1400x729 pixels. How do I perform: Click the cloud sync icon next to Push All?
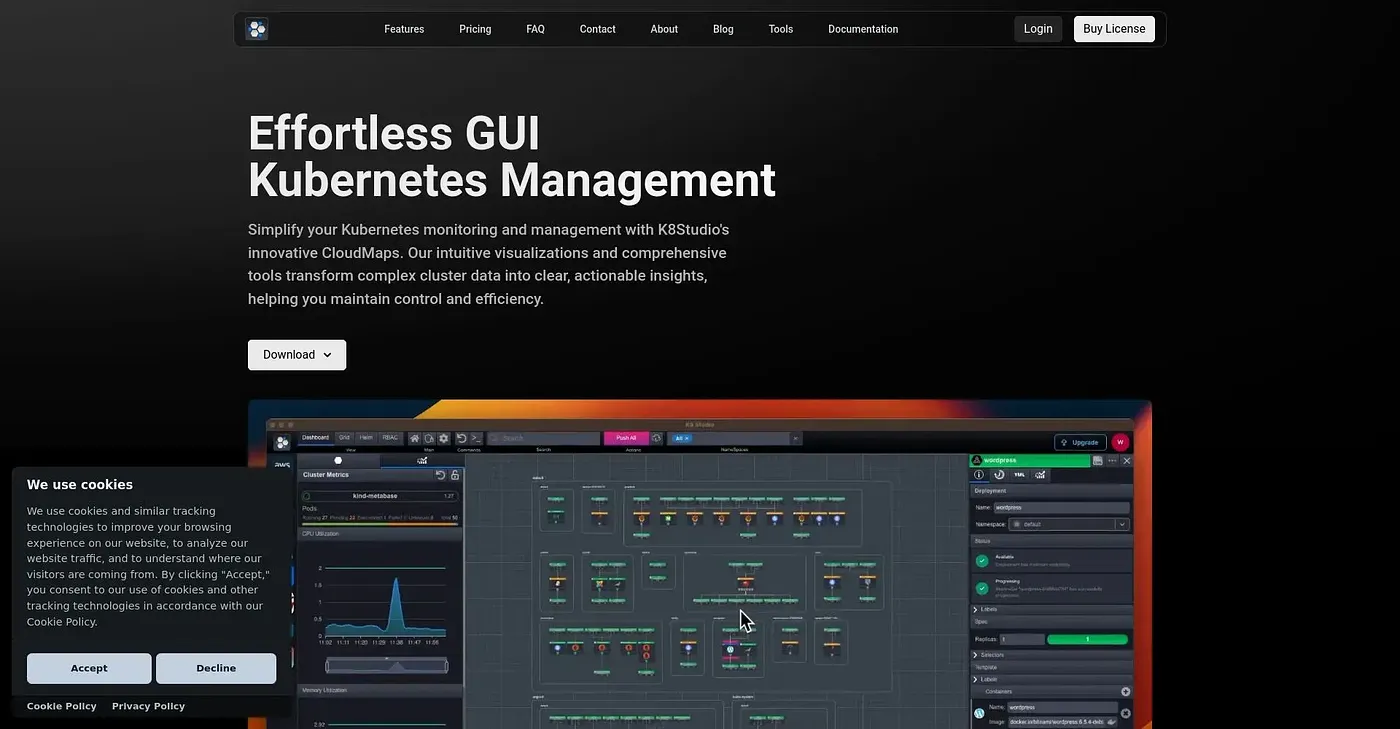656,438
